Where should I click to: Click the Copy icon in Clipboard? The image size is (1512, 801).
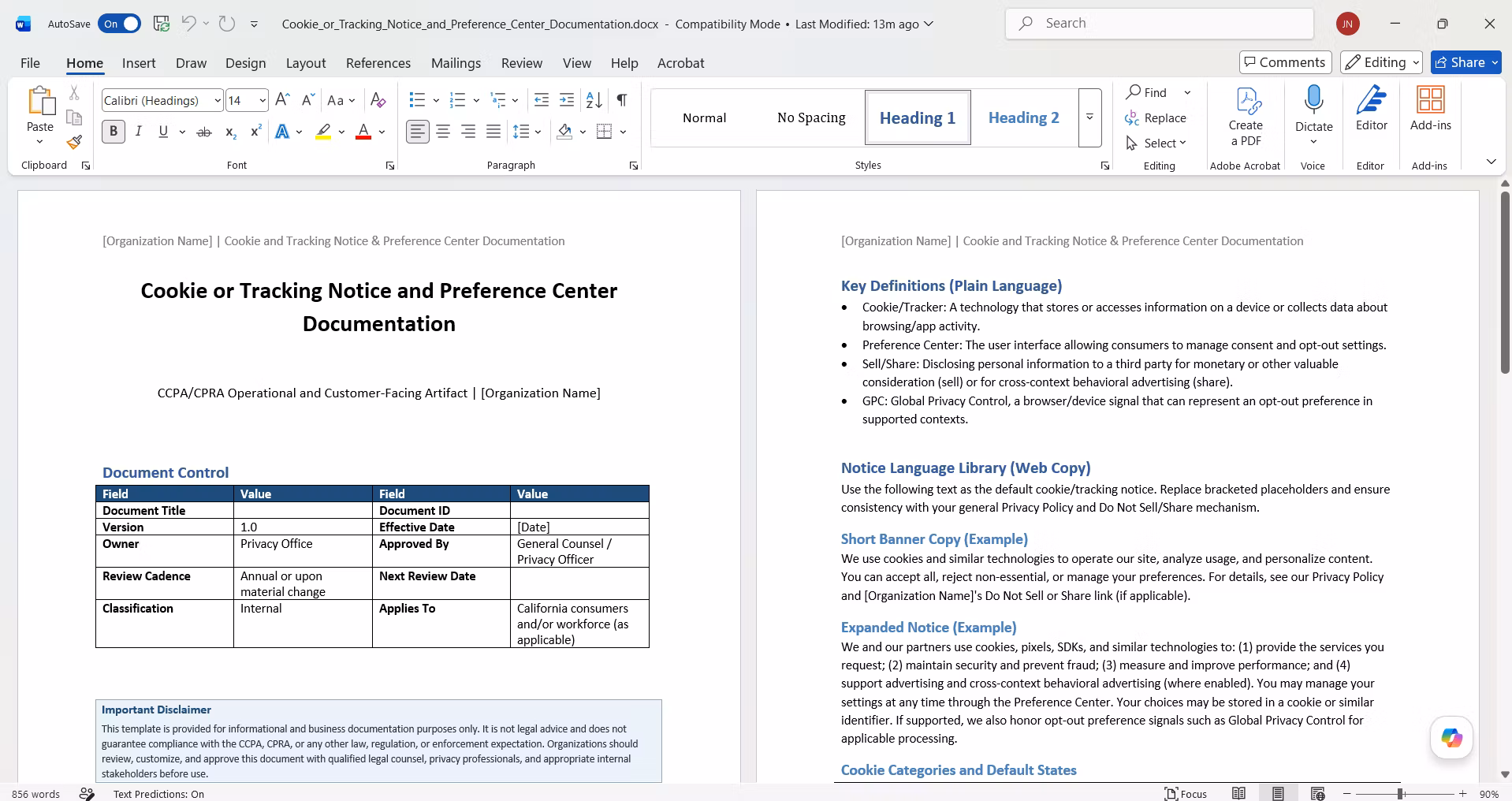[x=74, y=118]
